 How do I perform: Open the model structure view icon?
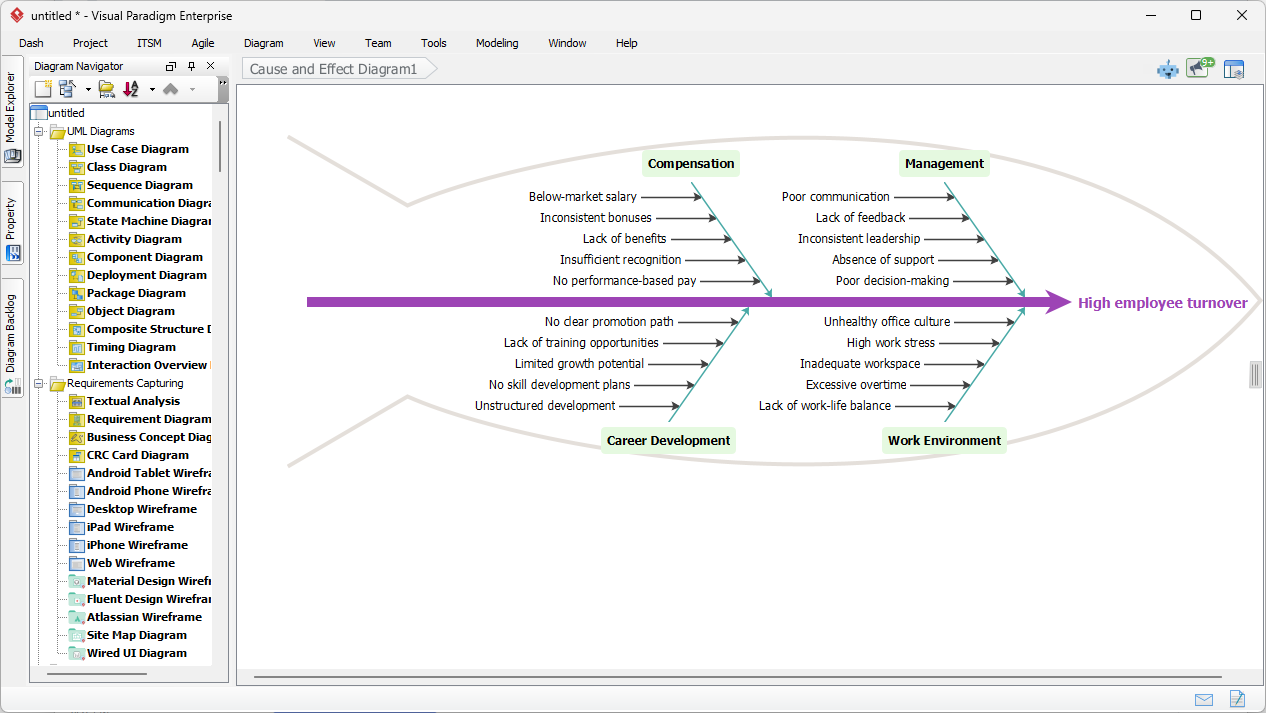click(x=66, y=88)
